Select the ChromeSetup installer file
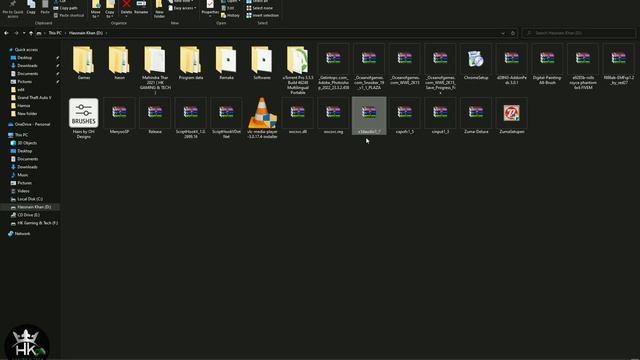The image size is (640, 360). point(476,62)
